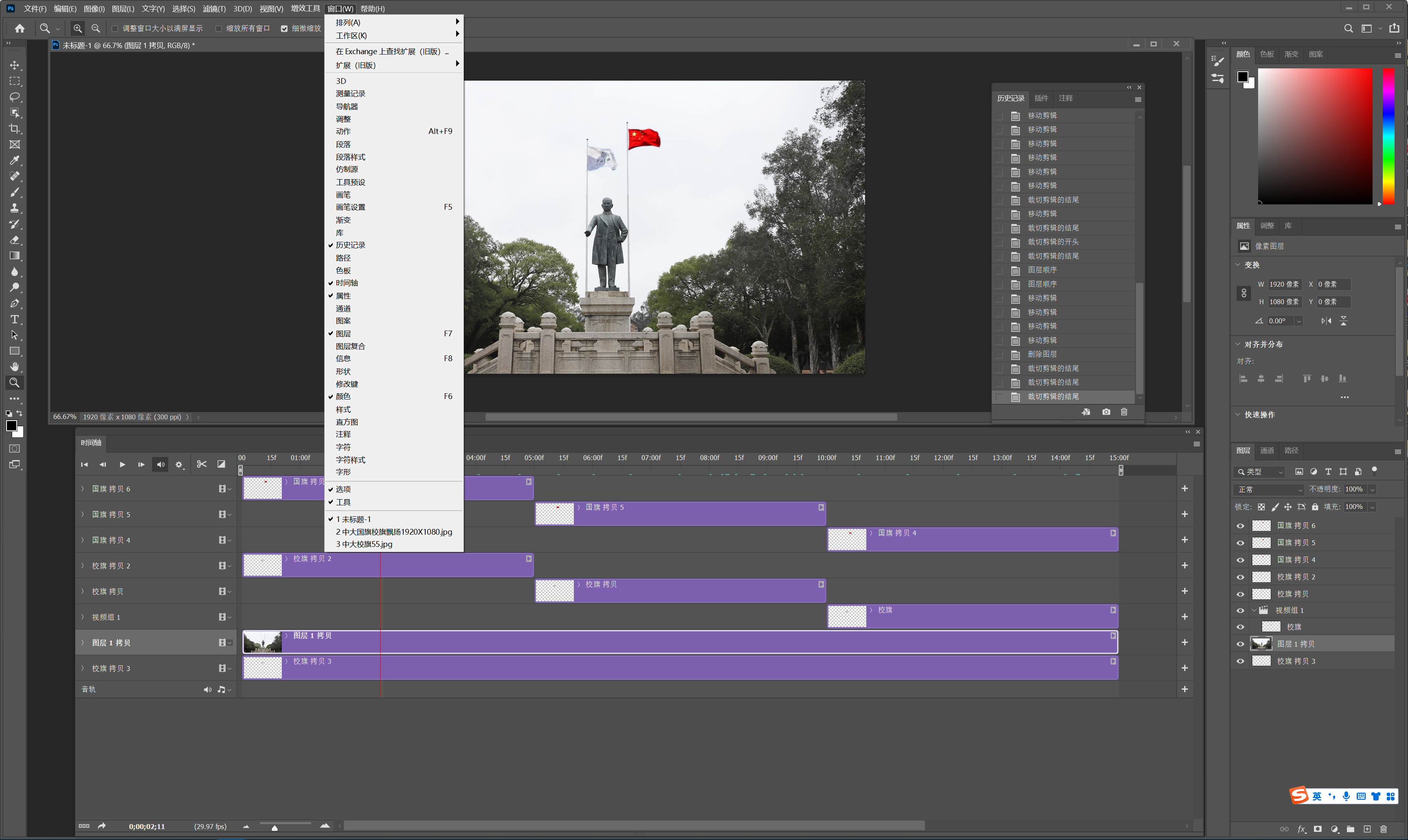
Task: Open the layer blend mode 正常 dropdown
Action: pyautogui.click(x=1268, y=489)
